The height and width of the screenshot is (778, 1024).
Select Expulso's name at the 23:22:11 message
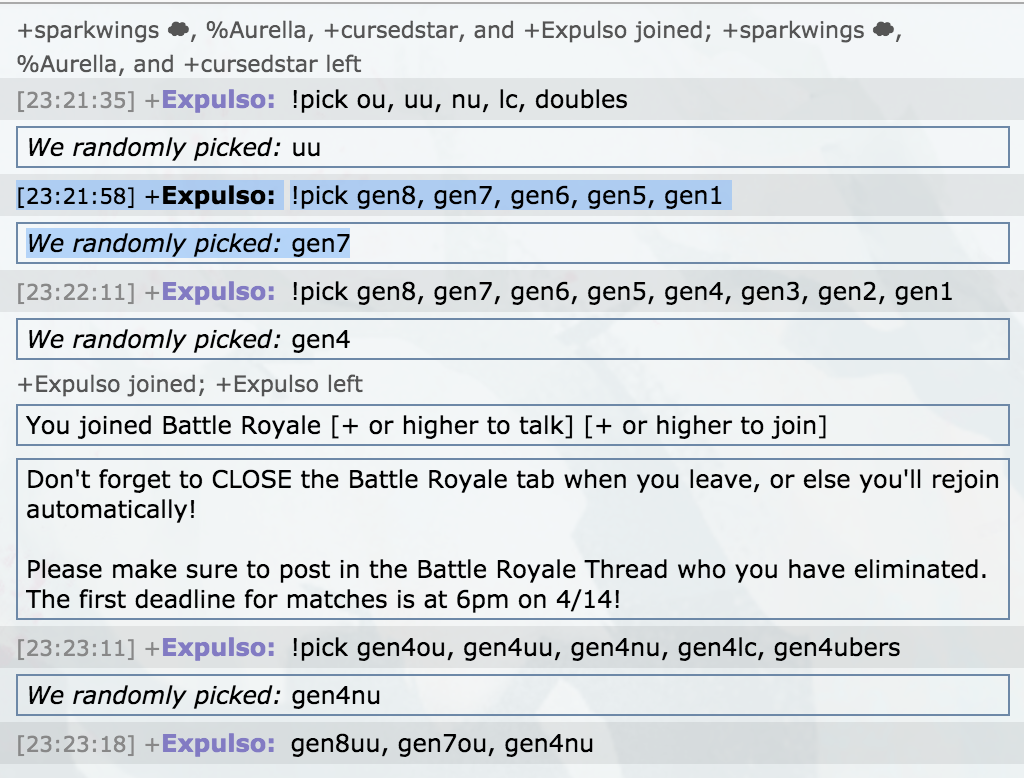218,291
